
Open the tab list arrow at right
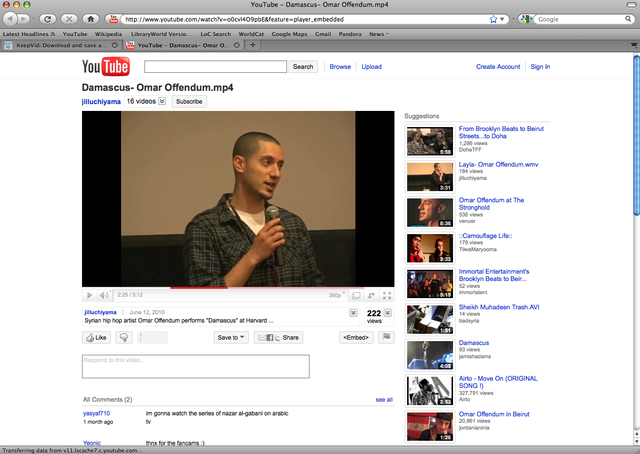pos(634,45)
